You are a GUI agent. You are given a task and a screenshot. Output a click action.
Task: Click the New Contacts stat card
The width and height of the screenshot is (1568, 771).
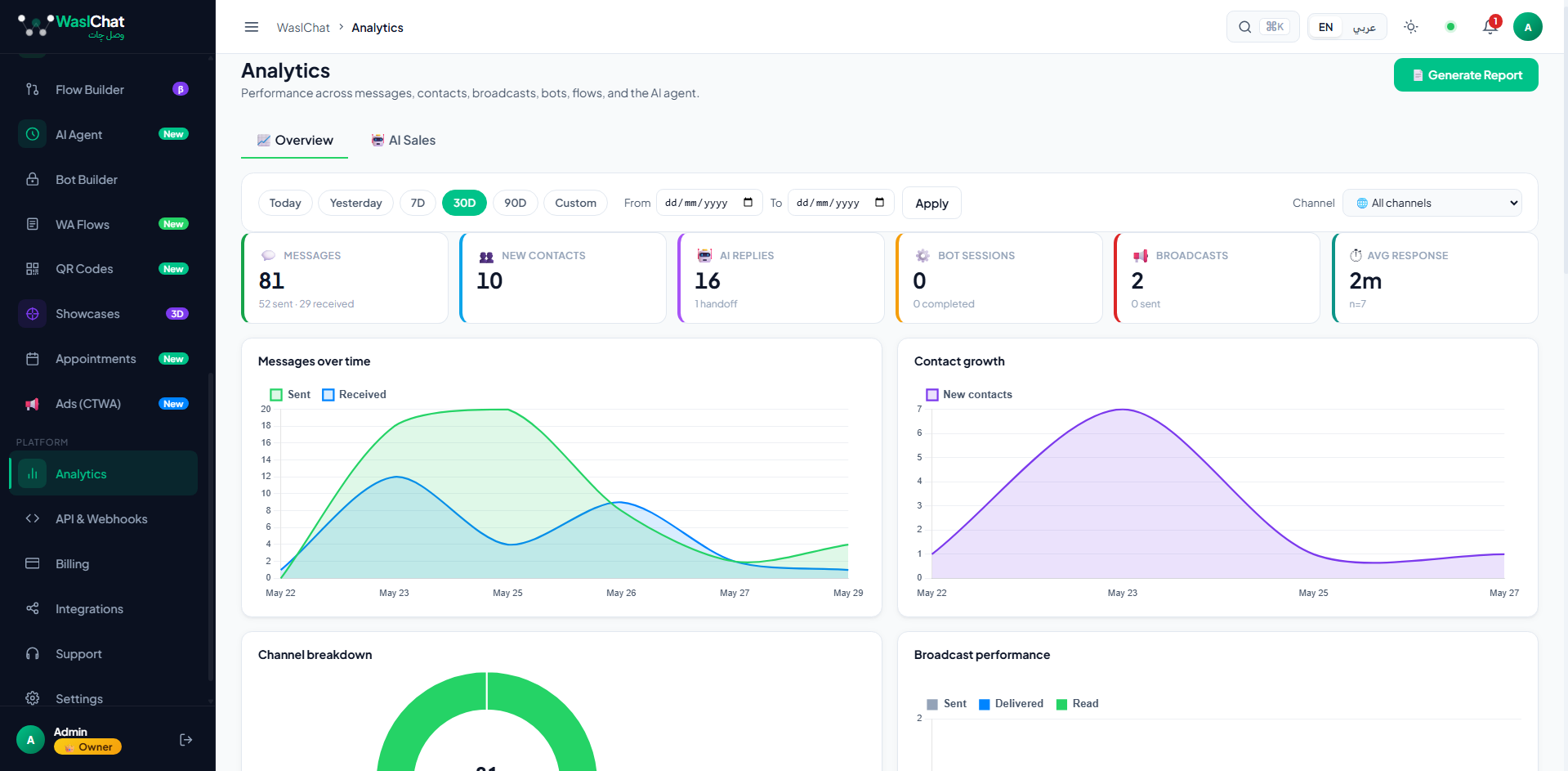[x=563, y=278]
